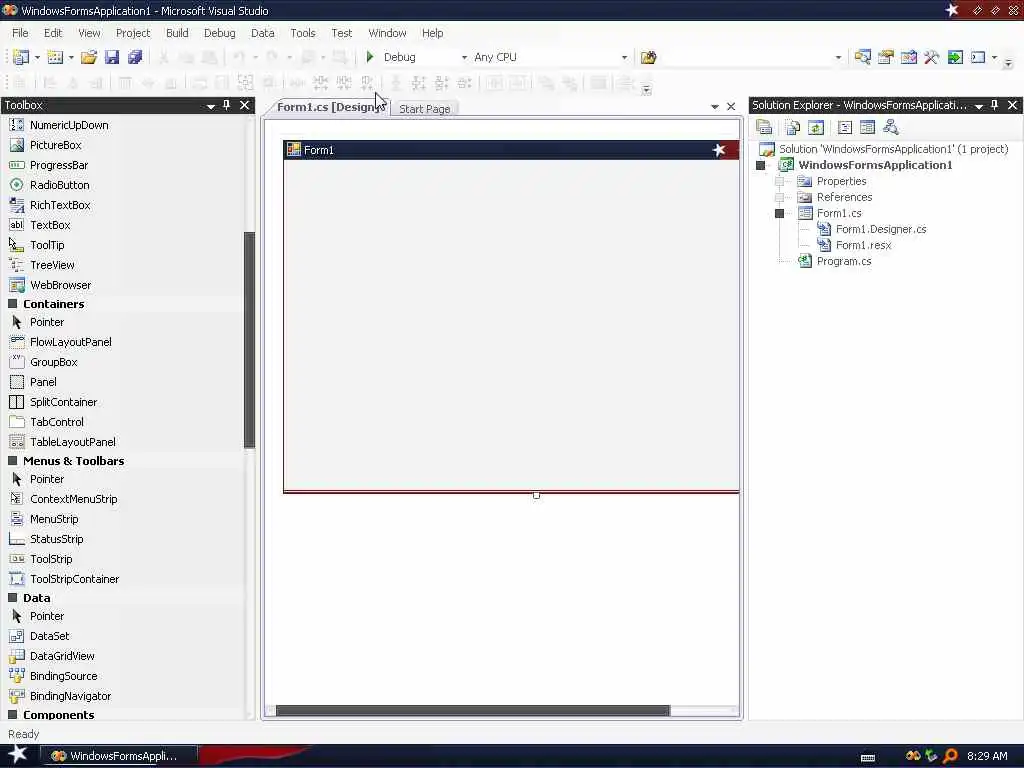Click the Form1 title bar in designer
This screenshot has height=768, width=1024.
pos(511,150)
